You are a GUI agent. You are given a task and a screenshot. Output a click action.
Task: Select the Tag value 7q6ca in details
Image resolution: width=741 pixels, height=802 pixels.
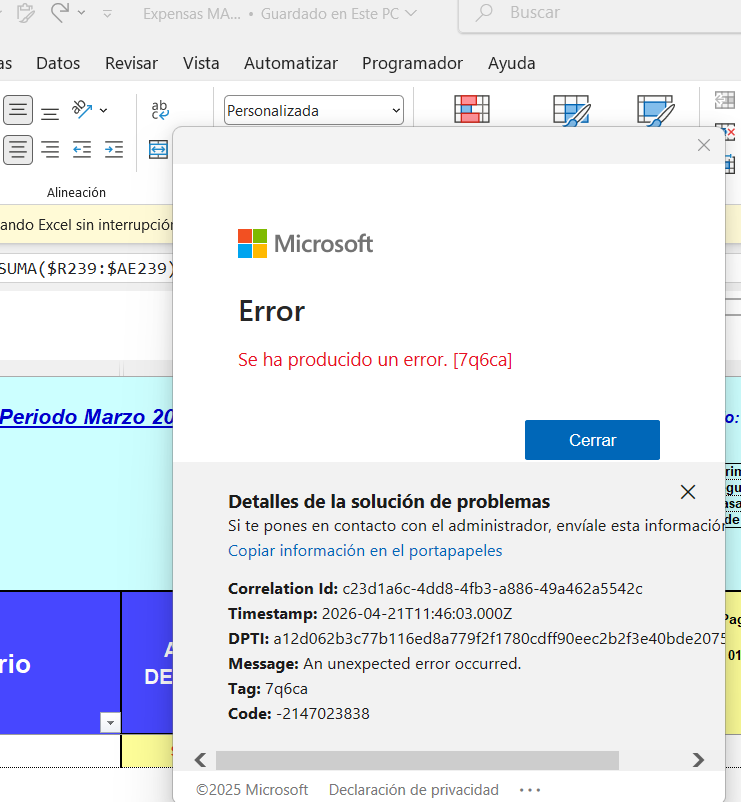pos(286,688)
